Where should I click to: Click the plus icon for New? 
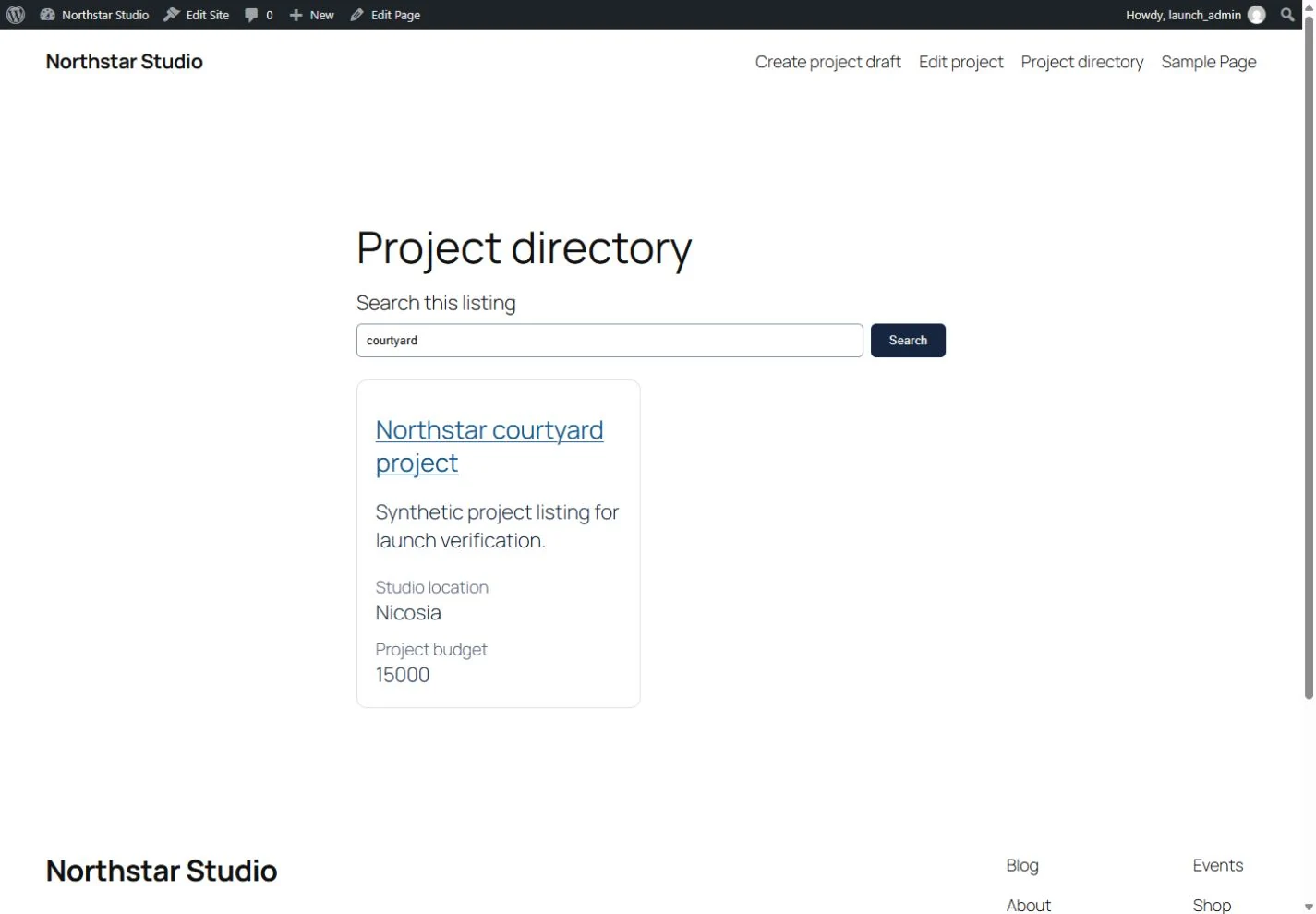coord(296,15)
